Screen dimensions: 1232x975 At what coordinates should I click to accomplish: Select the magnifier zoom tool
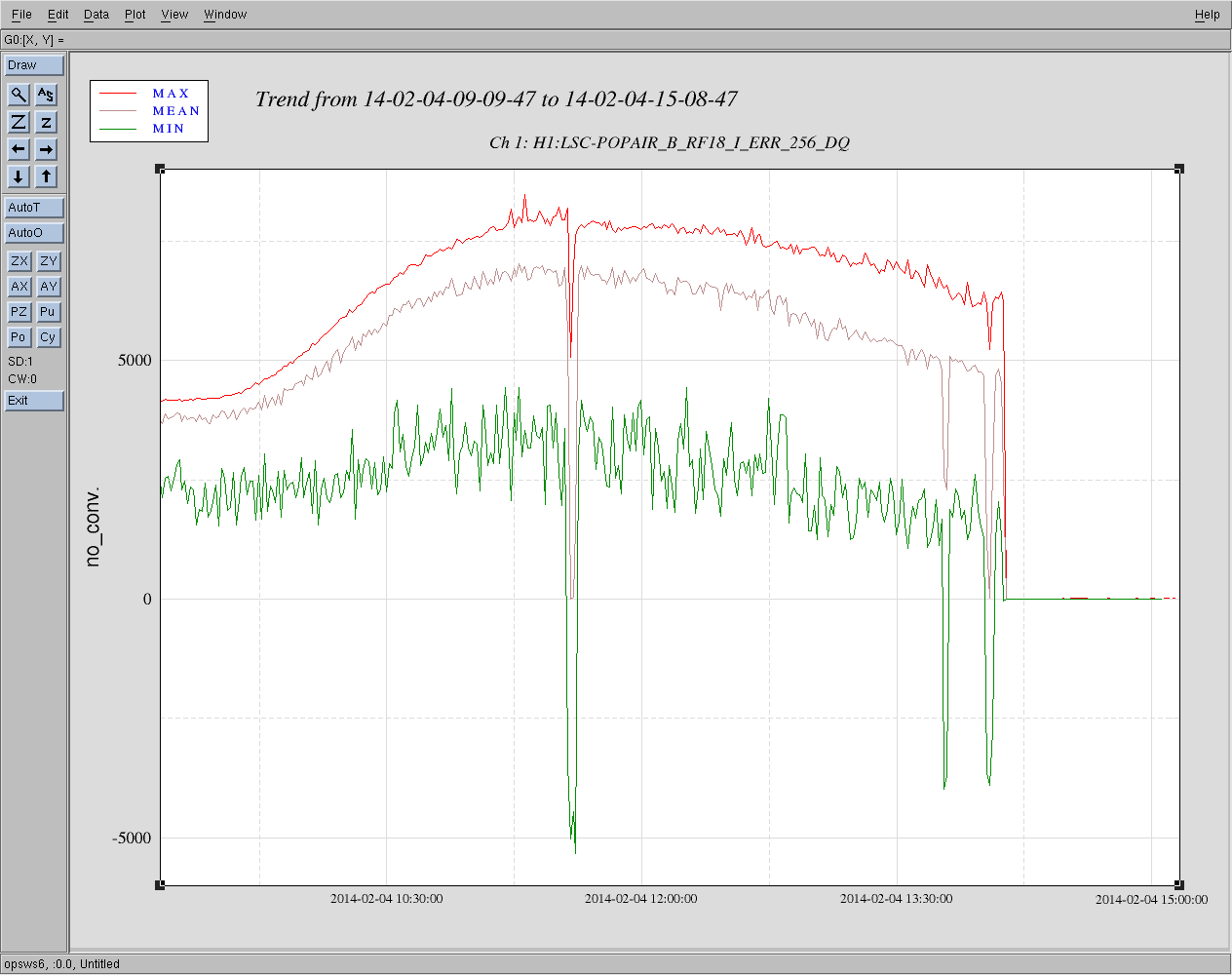point(19,95)
